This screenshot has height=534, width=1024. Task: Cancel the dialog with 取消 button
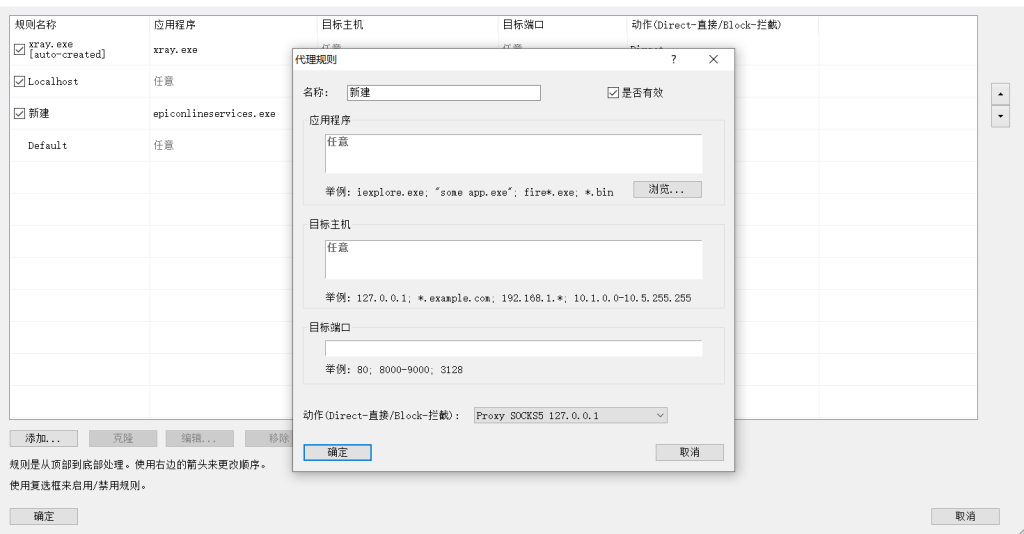pyautogui.click(x=690, y=452)
